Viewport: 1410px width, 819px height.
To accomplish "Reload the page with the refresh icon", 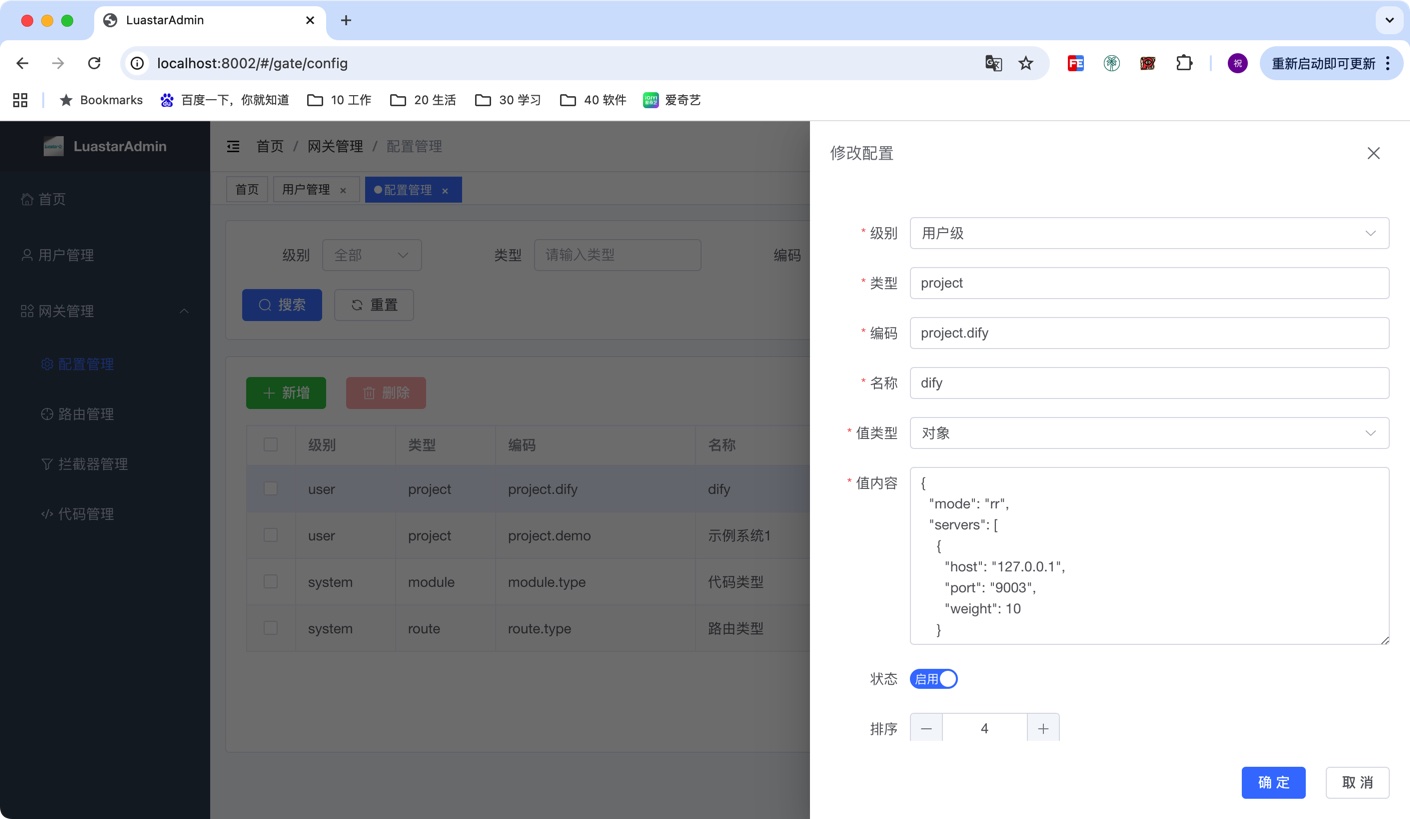I will 94,63.
